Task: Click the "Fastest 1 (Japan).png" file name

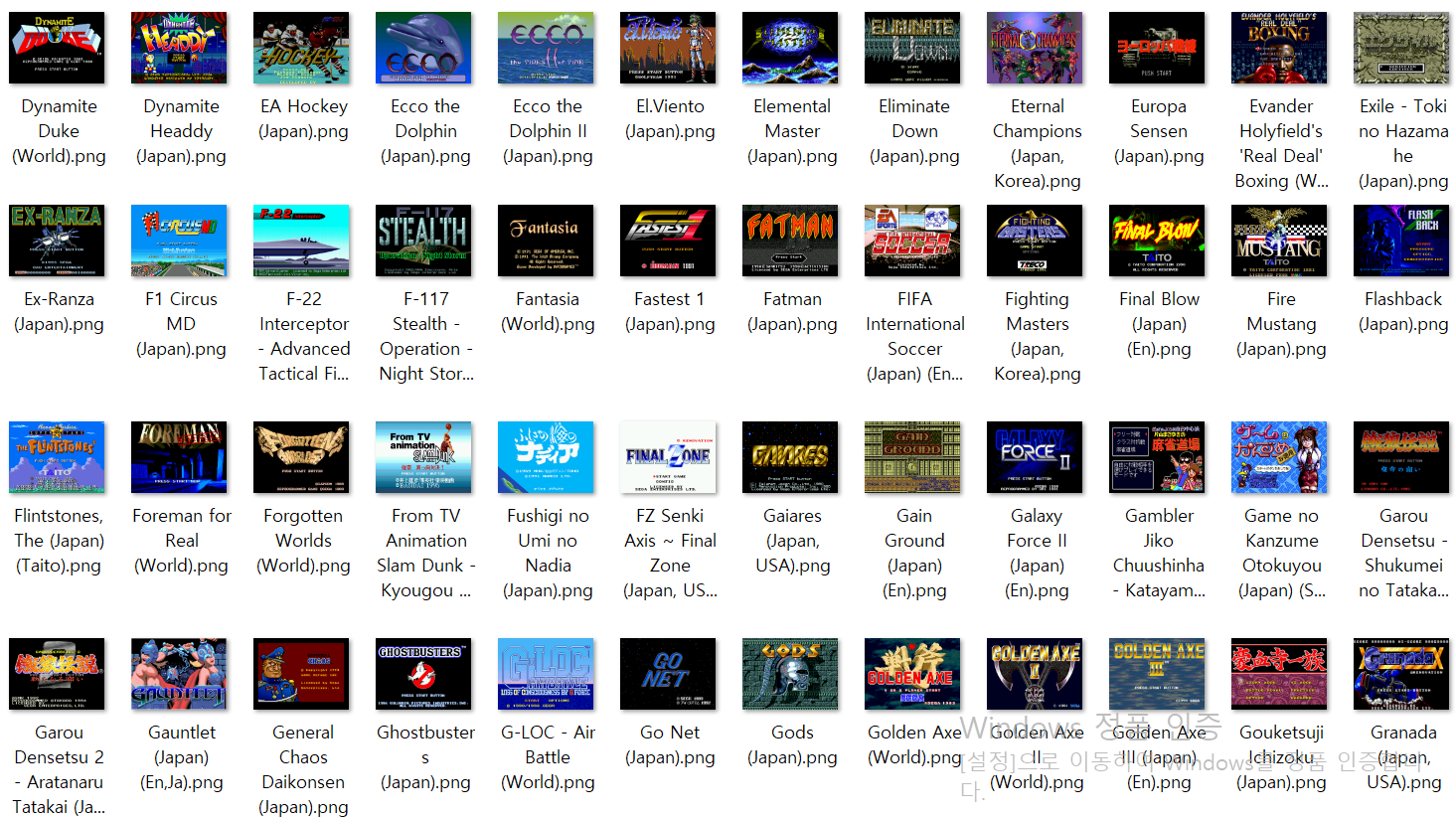Action: tap(670, 311)
